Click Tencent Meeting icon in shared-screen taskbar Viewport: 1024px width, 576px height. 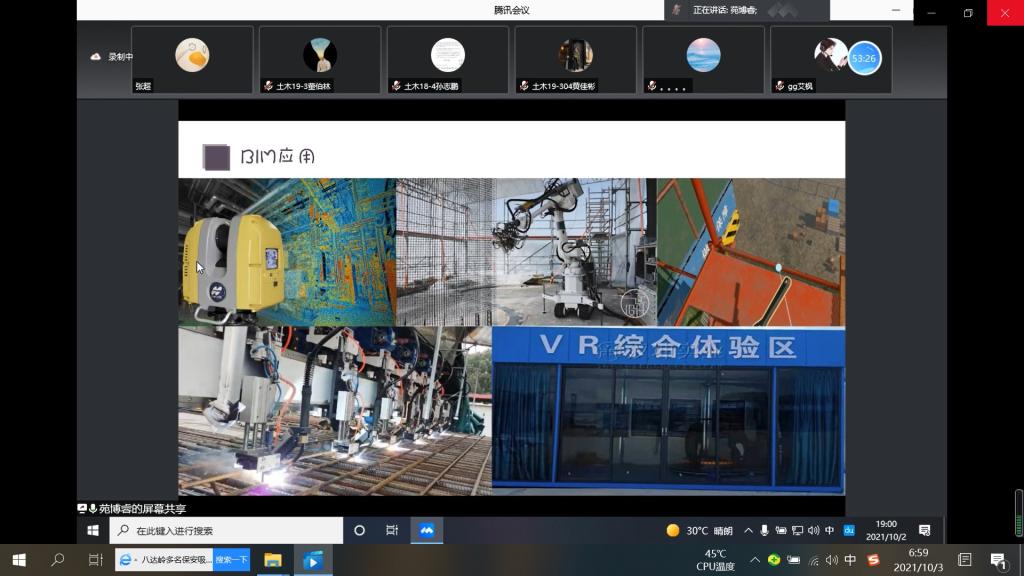coord(426,531)
